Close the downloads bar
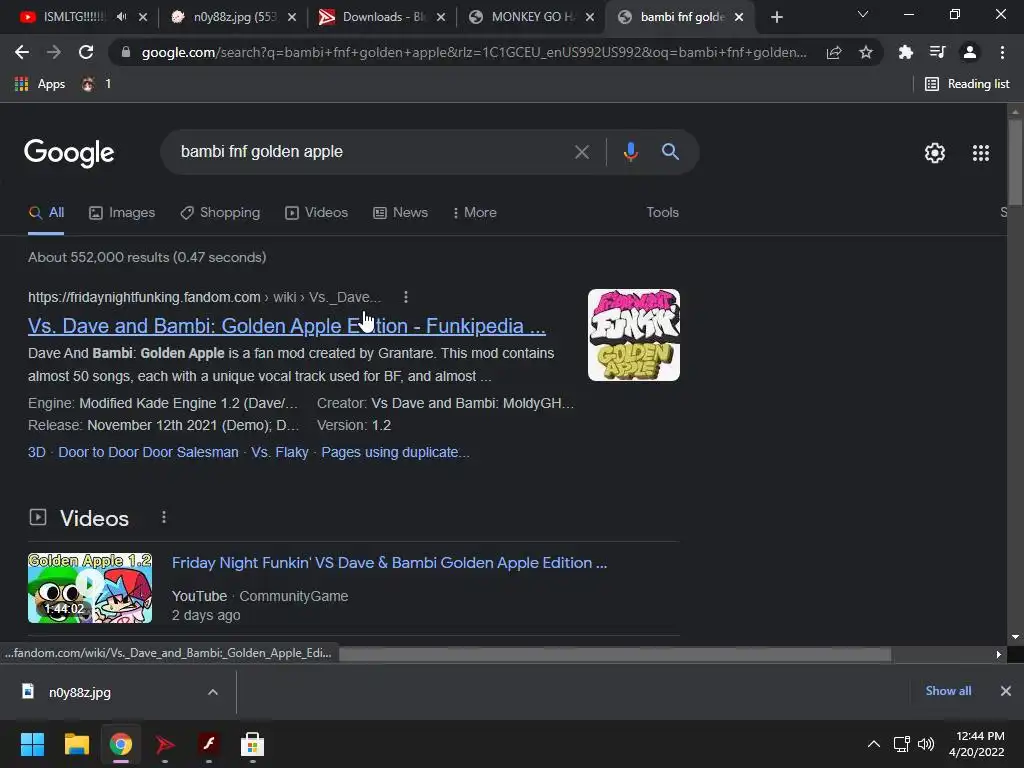Screen dimensions: 1024x768 pos(1006,691)
